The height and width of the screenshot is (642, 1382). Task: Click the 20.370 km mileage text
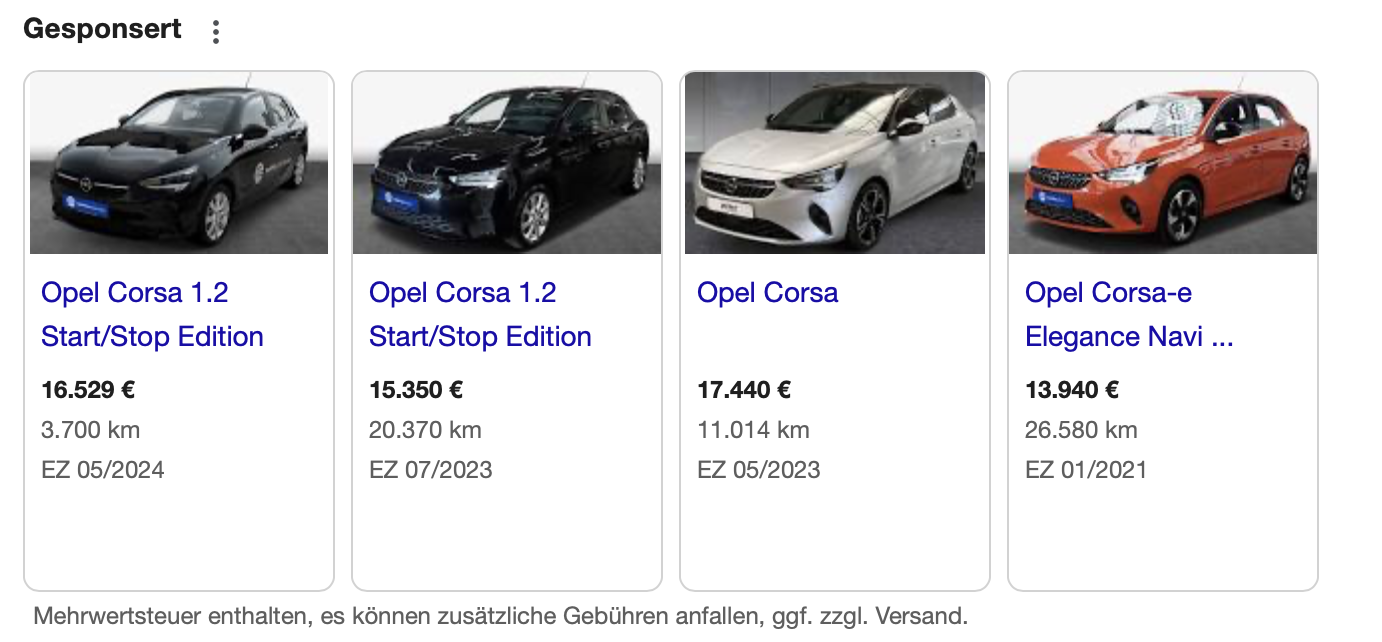point(425,430)
